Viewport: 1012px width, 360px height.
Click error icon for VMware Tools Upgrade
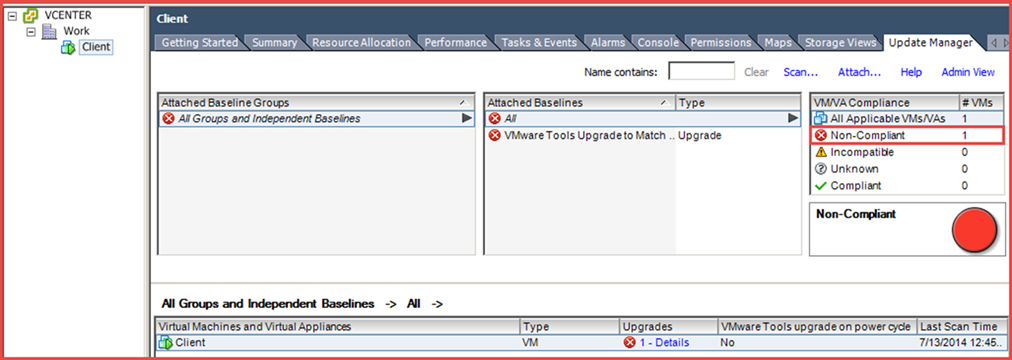point(495,135)
